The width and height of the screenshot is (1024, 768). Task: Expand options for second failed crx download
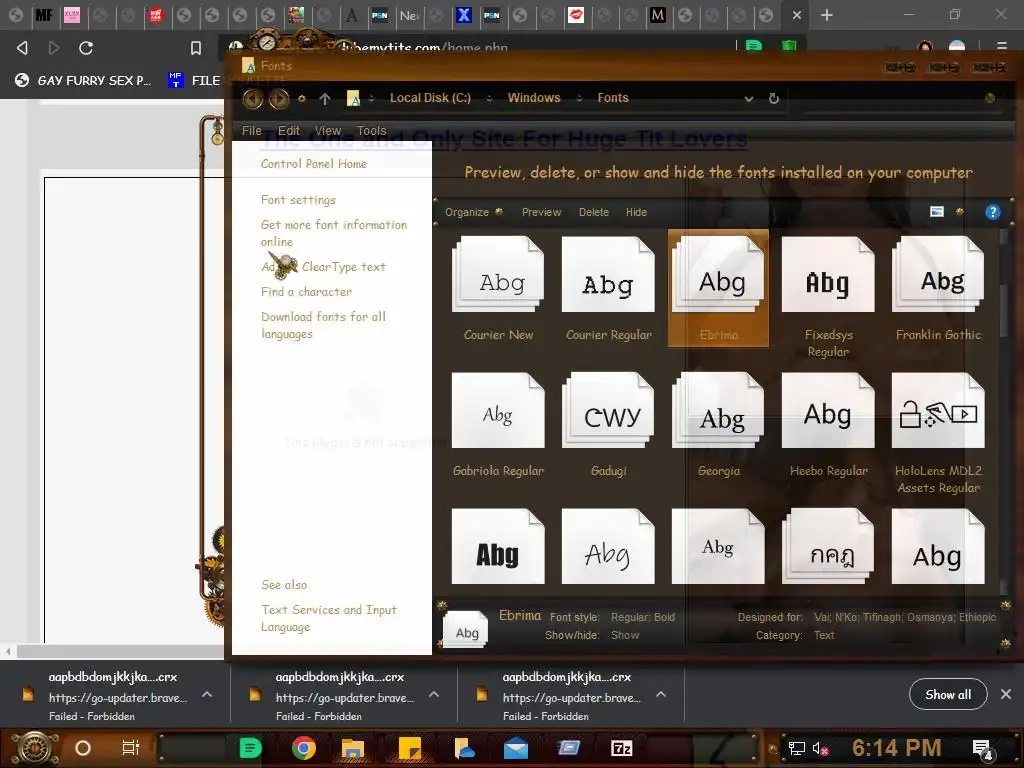pos(434,695)
